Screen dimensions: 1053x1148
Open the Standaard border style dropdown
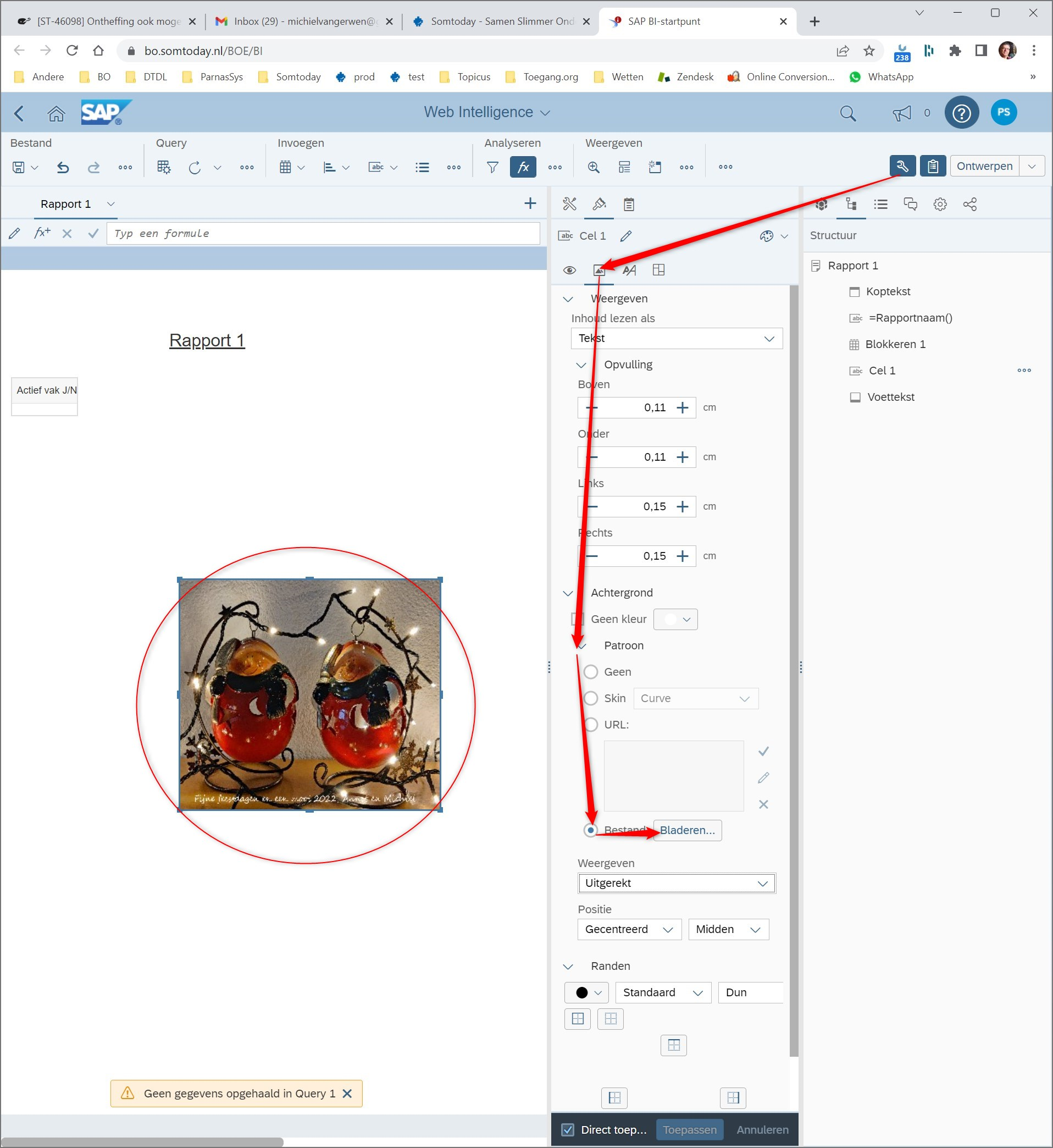[x=663, y=992]
